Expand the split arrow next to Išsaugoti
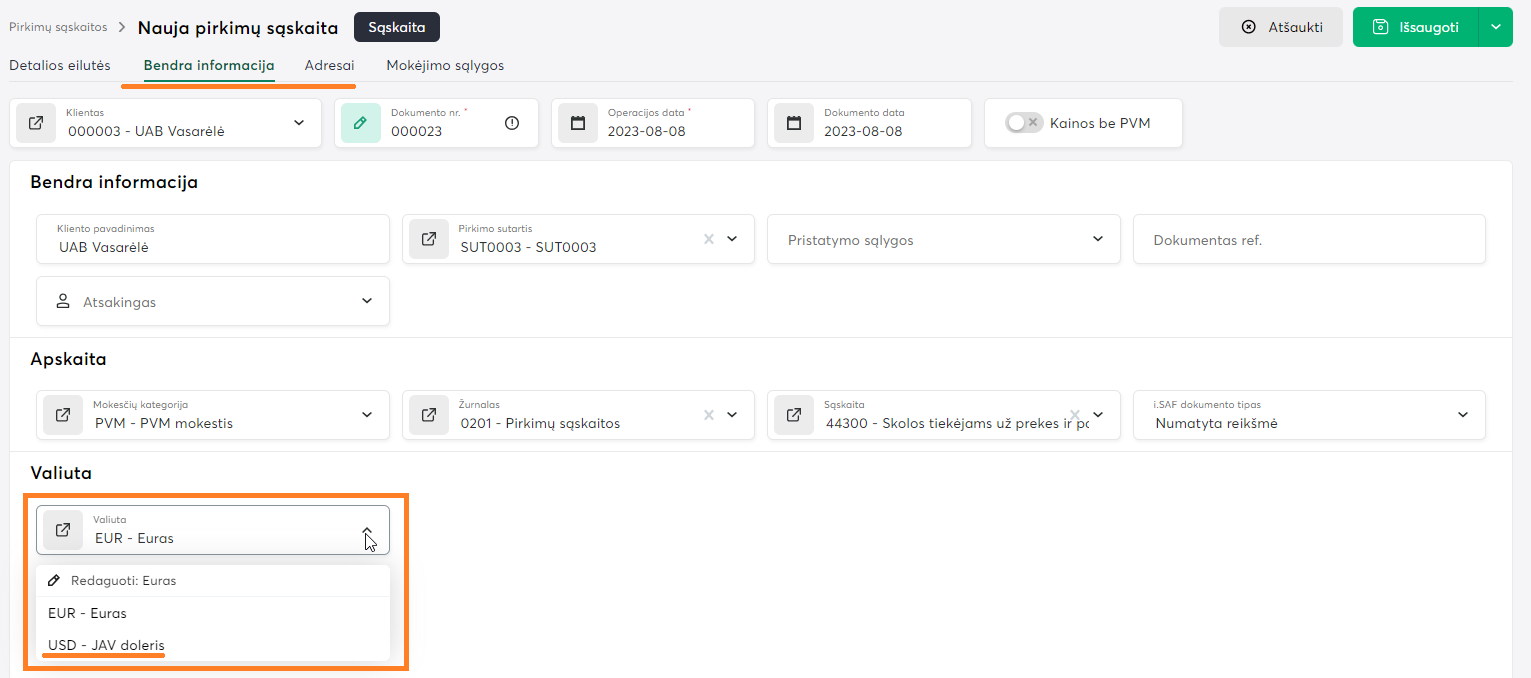The image size is (1531, 678). (x=1496, y=27)
